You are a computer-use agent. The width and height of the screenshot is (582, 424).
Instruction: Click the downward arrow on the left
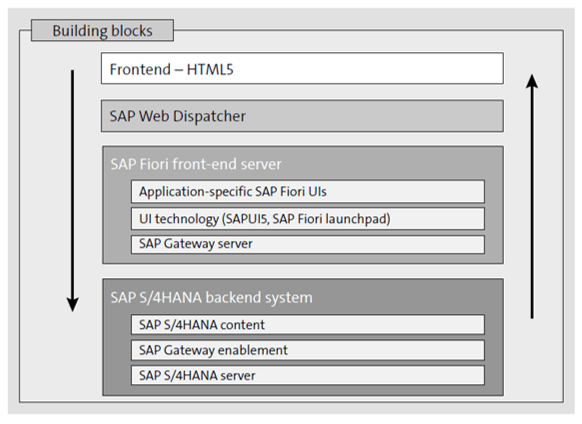[72, 190]
